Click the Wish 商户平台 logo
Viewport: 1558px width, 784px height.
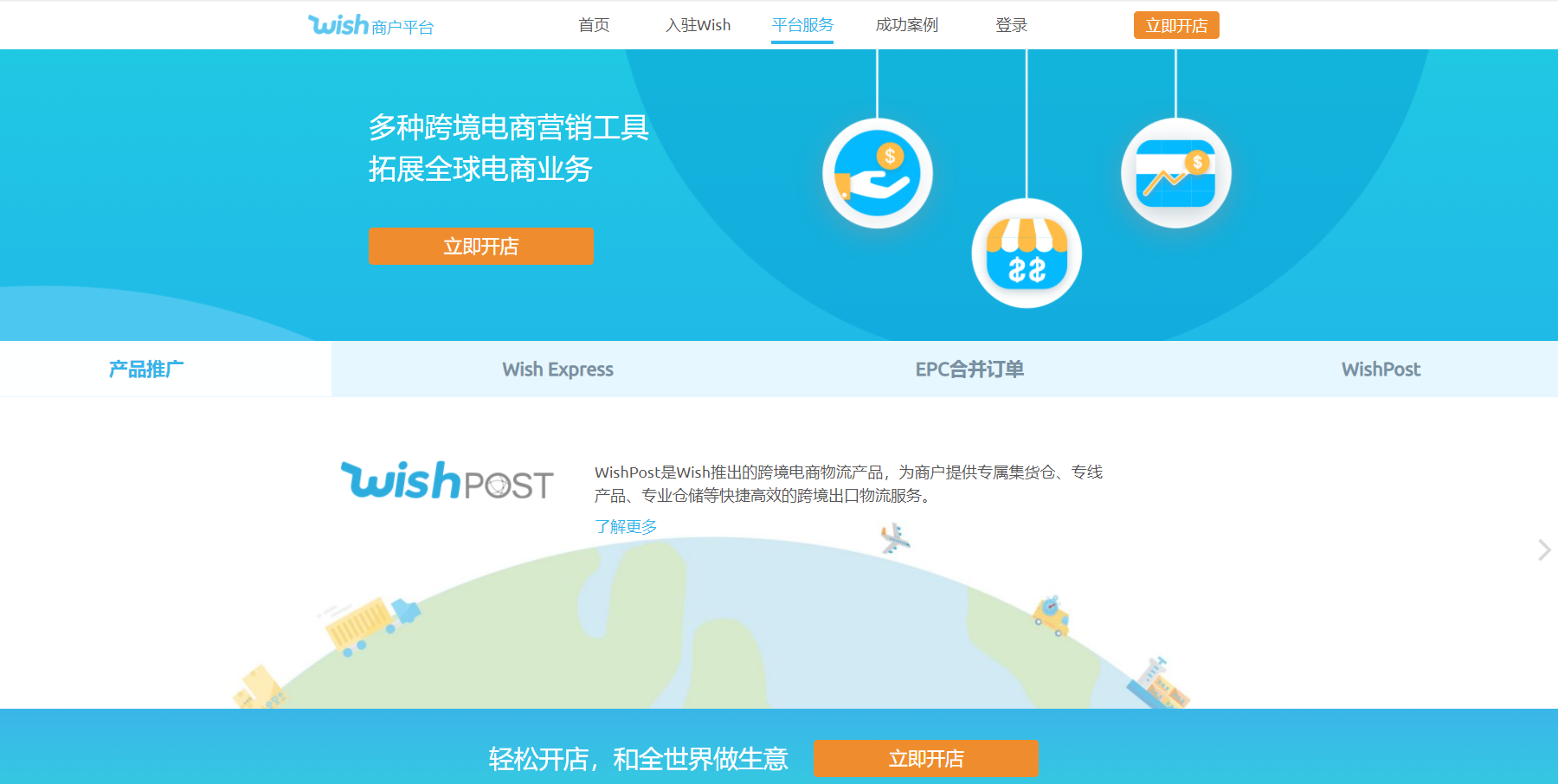pyautogui.click(x=370, y=25)
